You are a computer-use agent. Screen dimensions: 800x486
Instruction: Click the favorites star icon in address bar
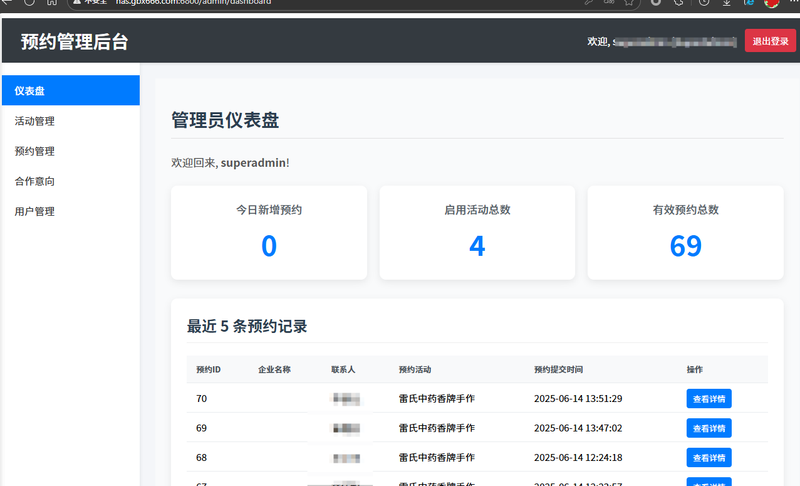629,3
